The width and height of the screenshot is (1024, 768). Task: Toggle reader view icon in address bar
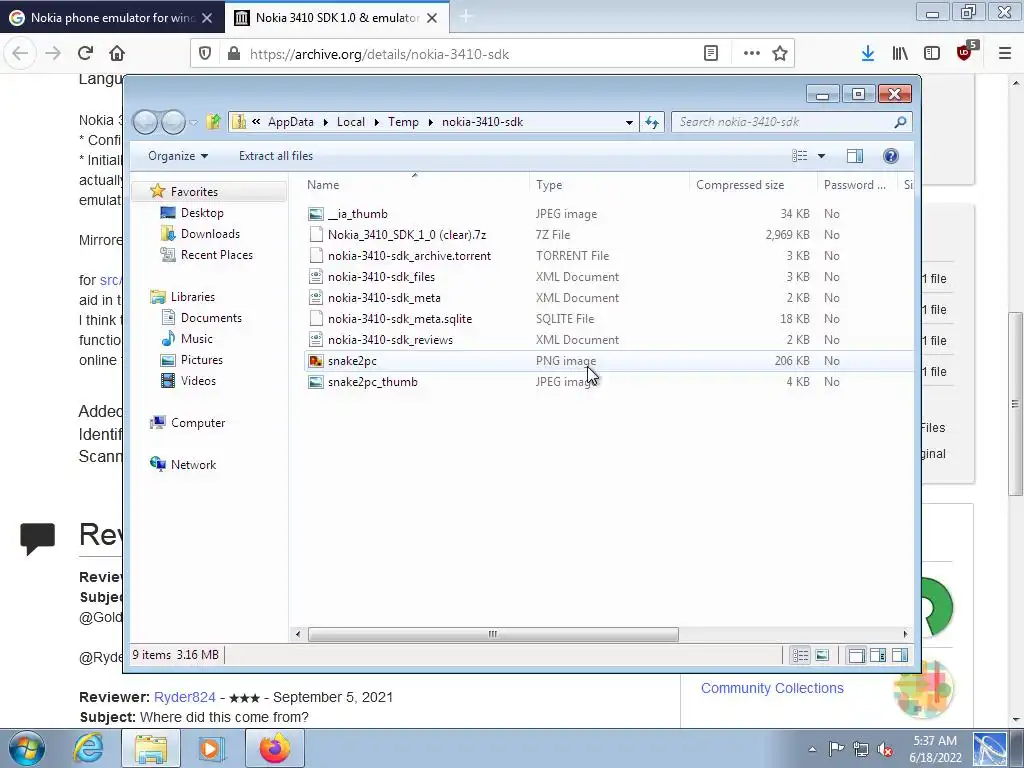coord(711,54)
